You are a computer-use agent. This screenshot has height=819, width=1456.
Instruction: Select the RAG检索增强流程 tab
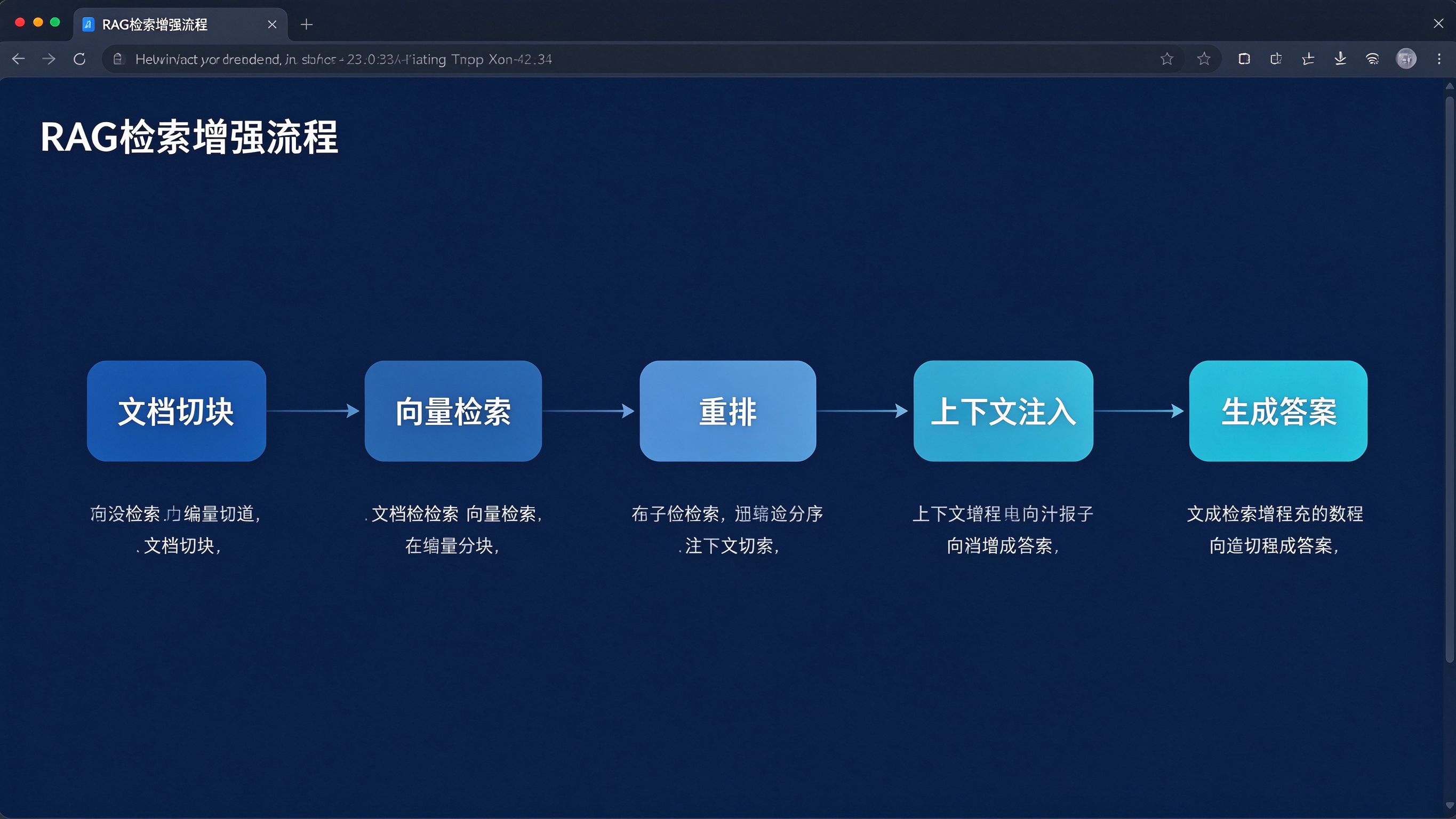coord(180,25)
